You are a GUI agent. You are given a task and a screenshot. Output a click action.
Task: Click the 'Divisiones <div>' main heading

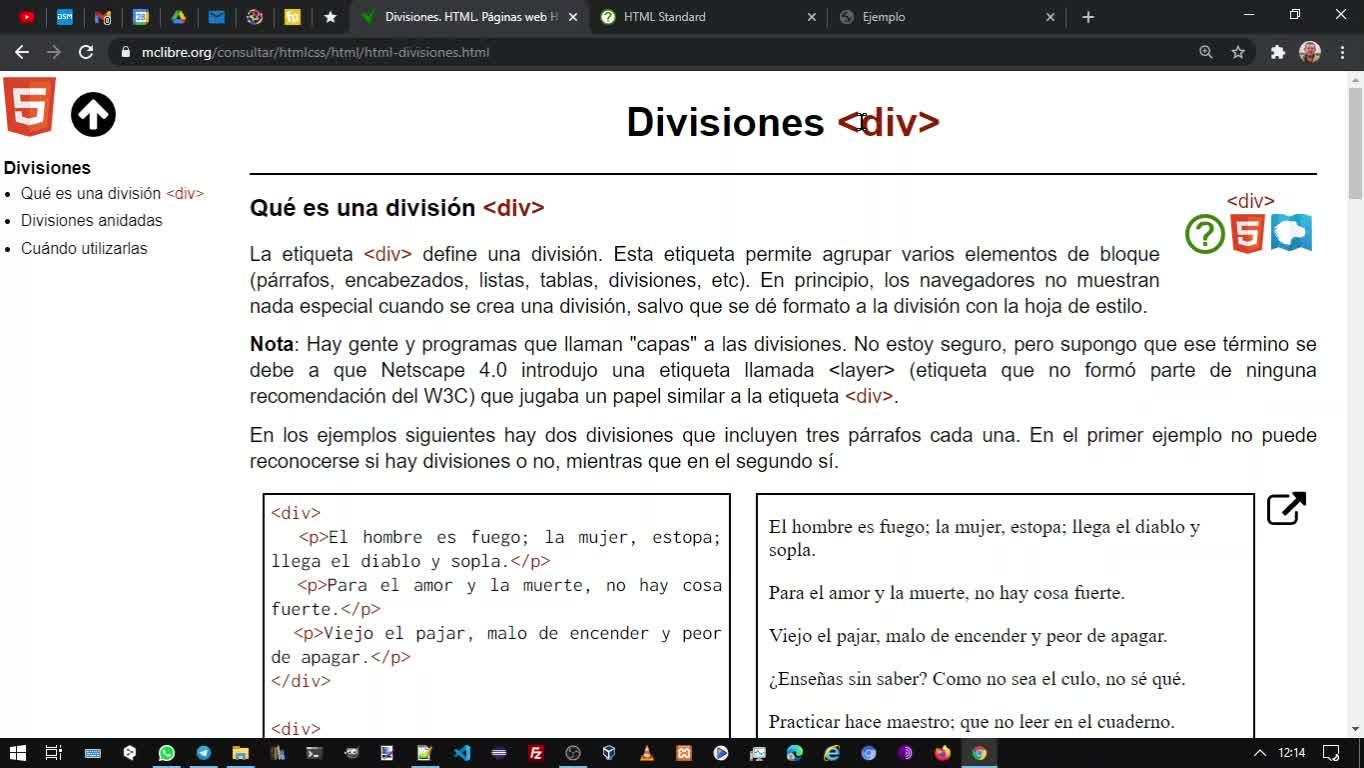(783, 122)
